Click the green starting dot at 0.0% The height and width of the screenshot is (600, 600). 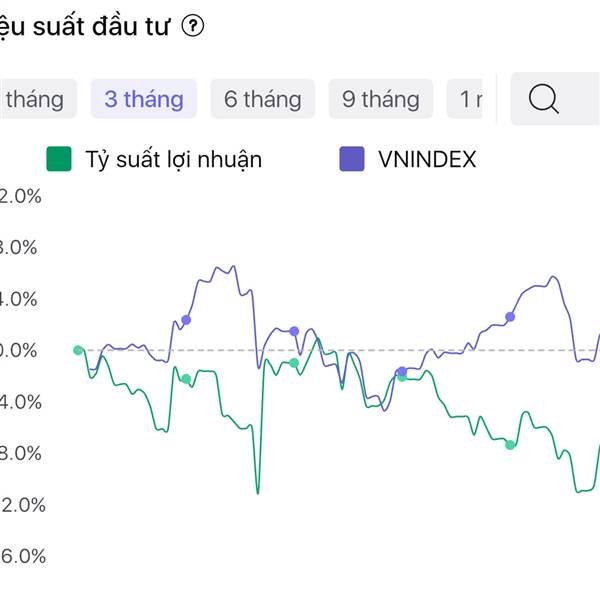(x=78, y=350)
